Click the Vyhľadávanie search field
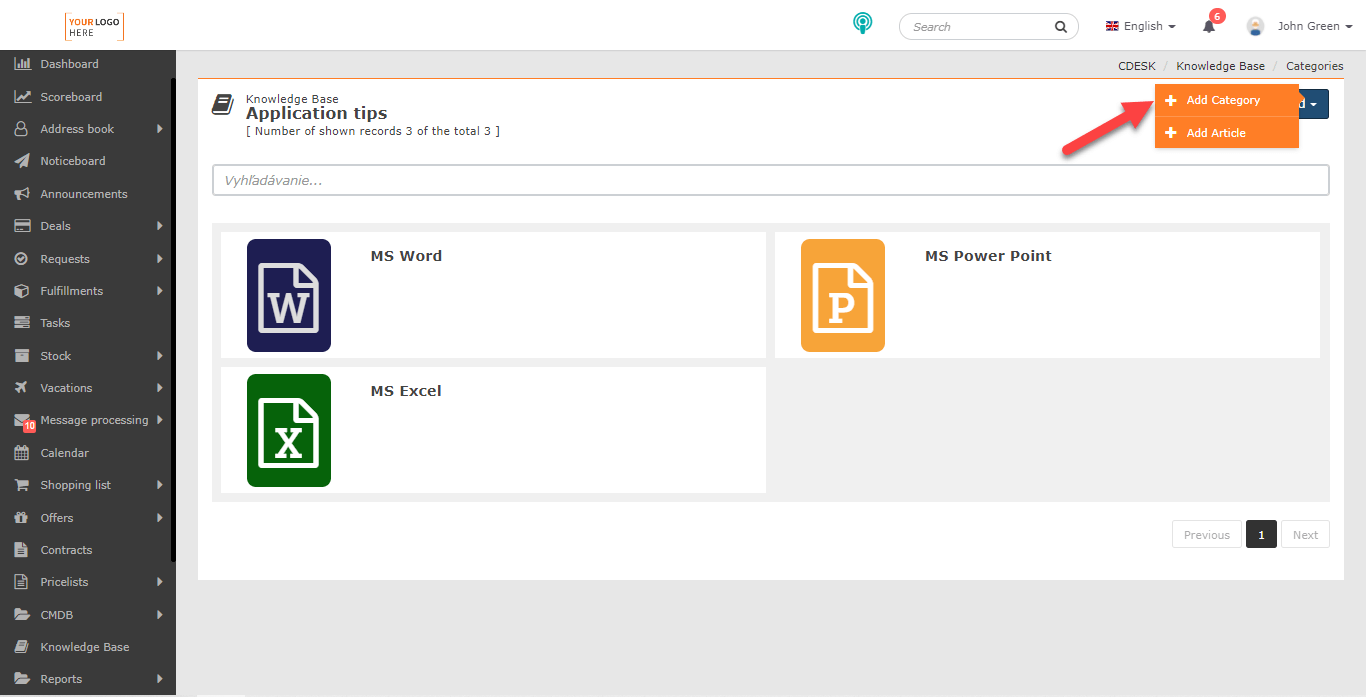1366x697 pixels. (x=771, y=181)
